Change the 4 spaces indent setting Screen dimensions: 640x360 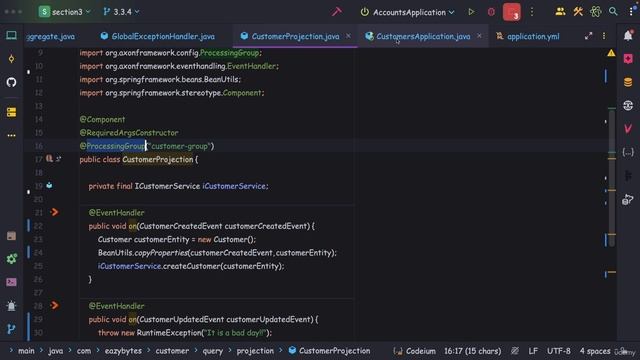[595, 351]
